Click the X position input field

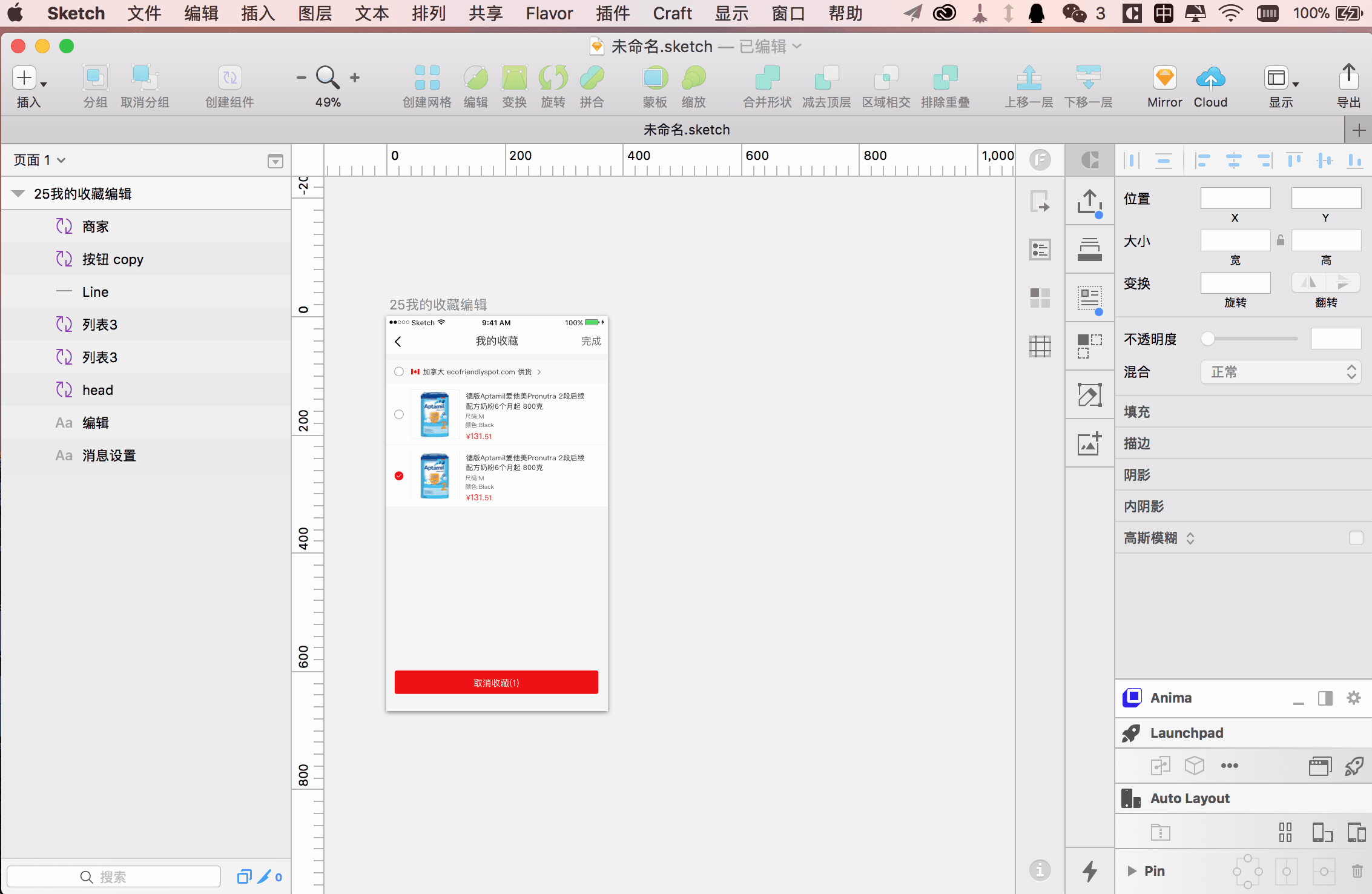1235,198
